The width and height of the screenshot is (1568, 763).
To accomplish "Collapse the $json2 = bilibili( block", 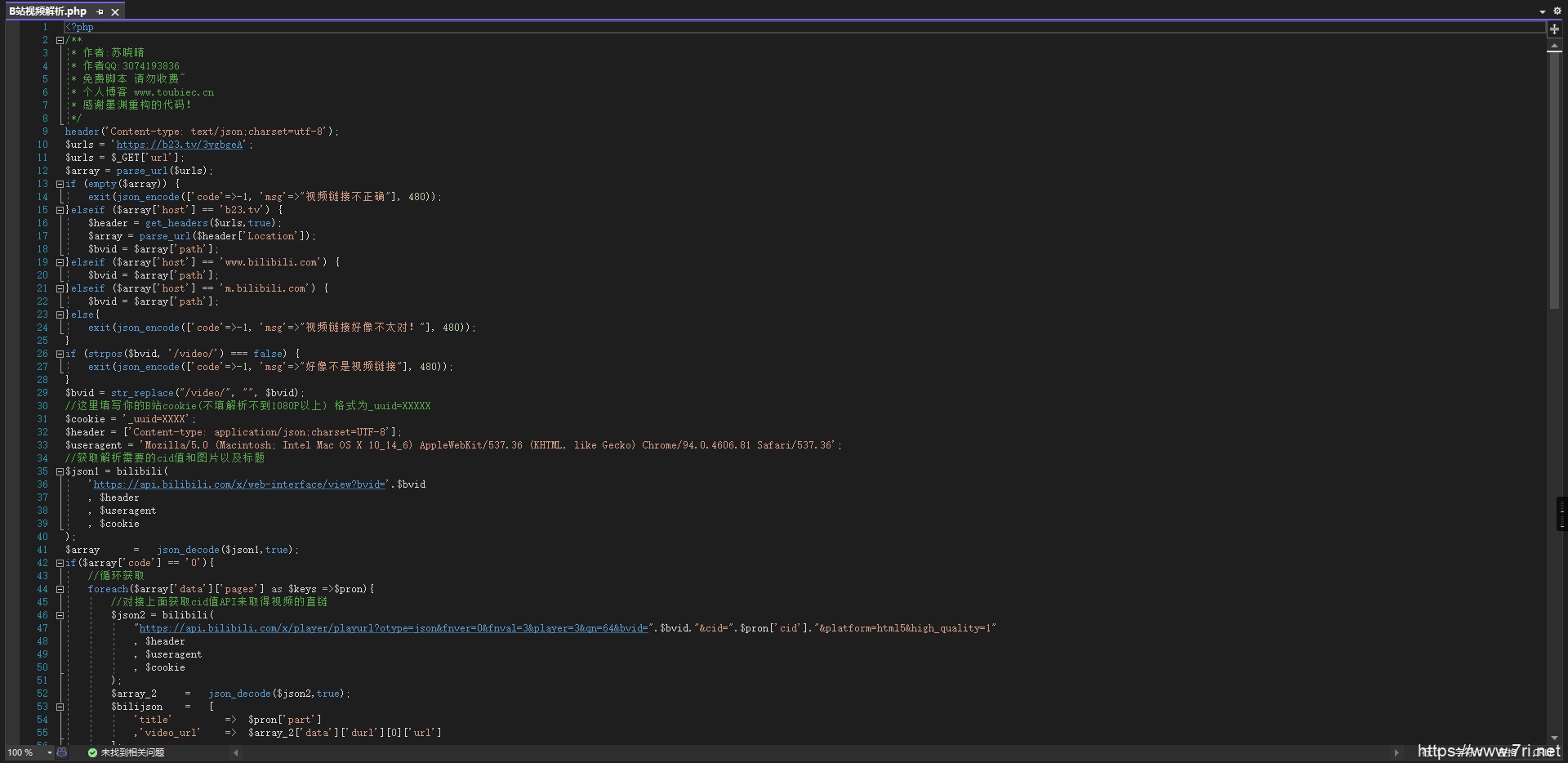I will click(60, 615).
